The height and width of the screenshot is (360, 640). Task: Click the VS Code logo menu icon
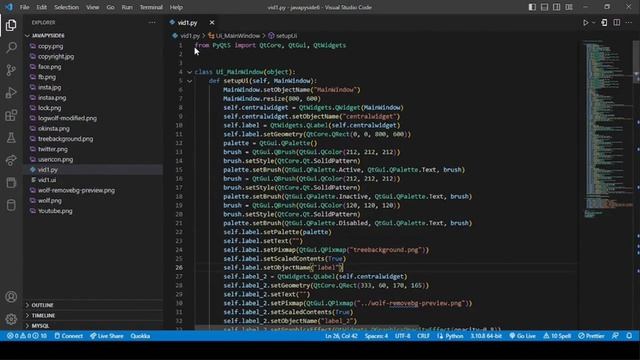click(9, 7)
